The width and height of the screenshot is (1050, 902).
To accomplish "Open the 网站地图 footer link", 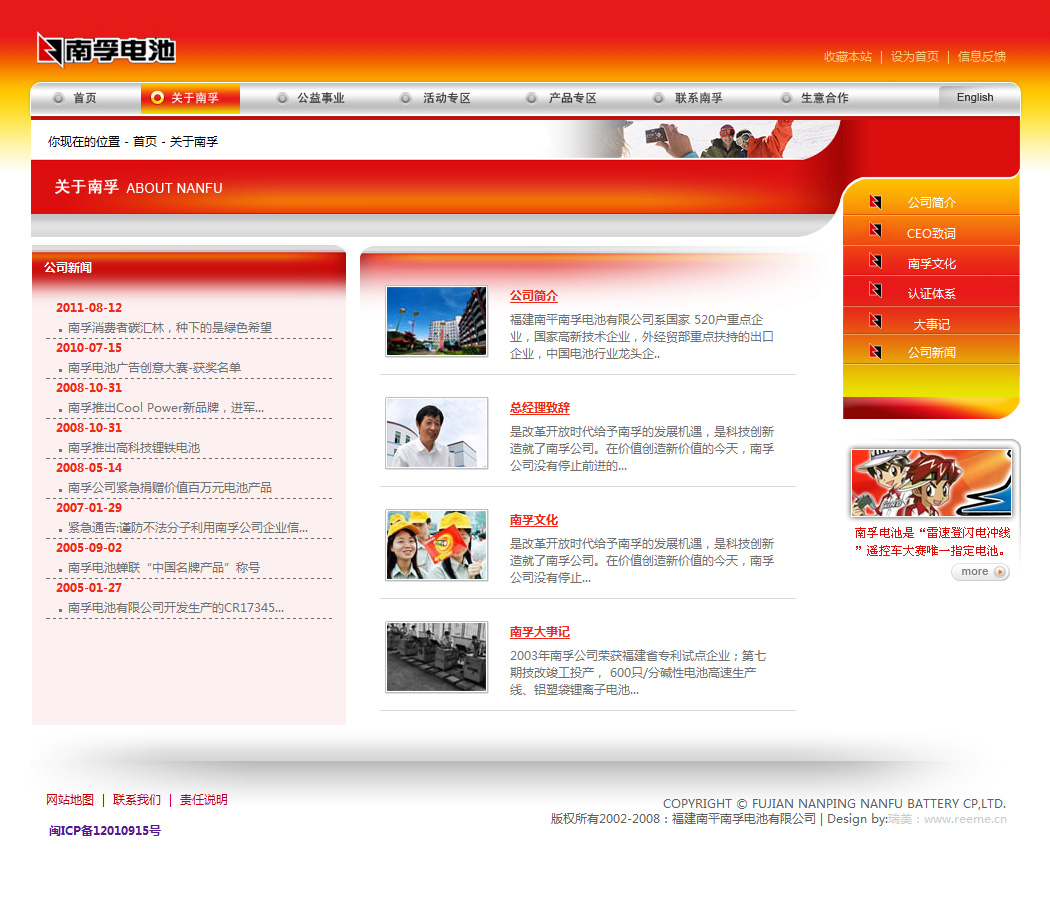I will 70,800.
